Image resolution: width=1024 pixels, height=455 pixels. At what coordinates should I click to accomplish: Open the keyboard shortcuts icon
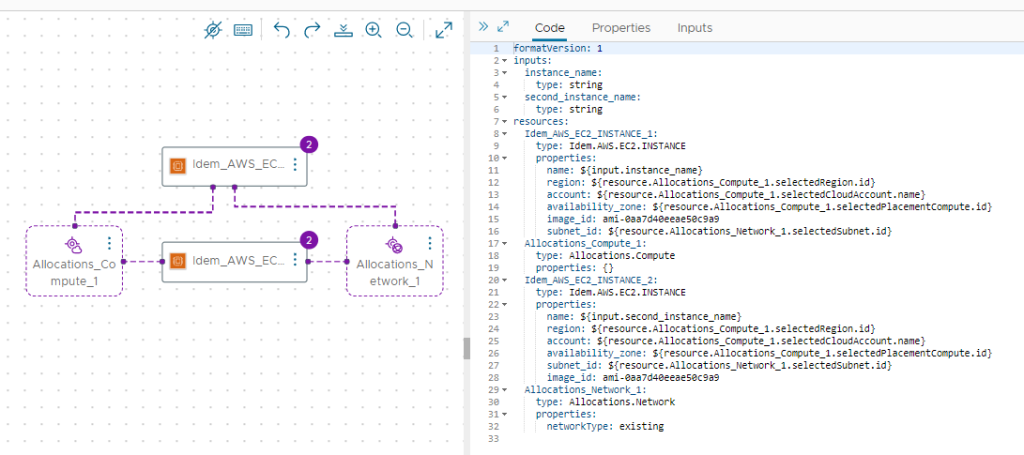[243, 30]
